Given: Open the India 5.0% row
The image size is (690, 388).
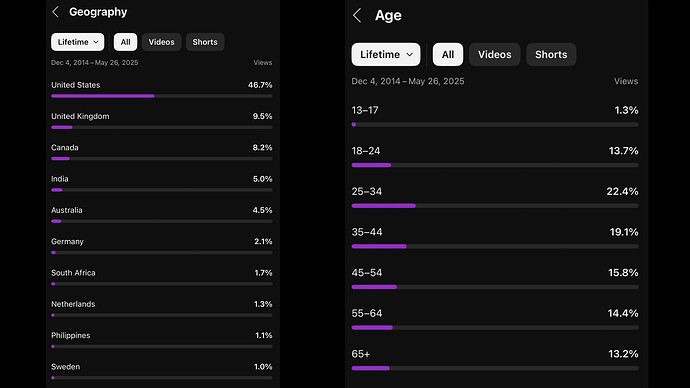Looking at the screenshot, I should [x=161, y=183].
